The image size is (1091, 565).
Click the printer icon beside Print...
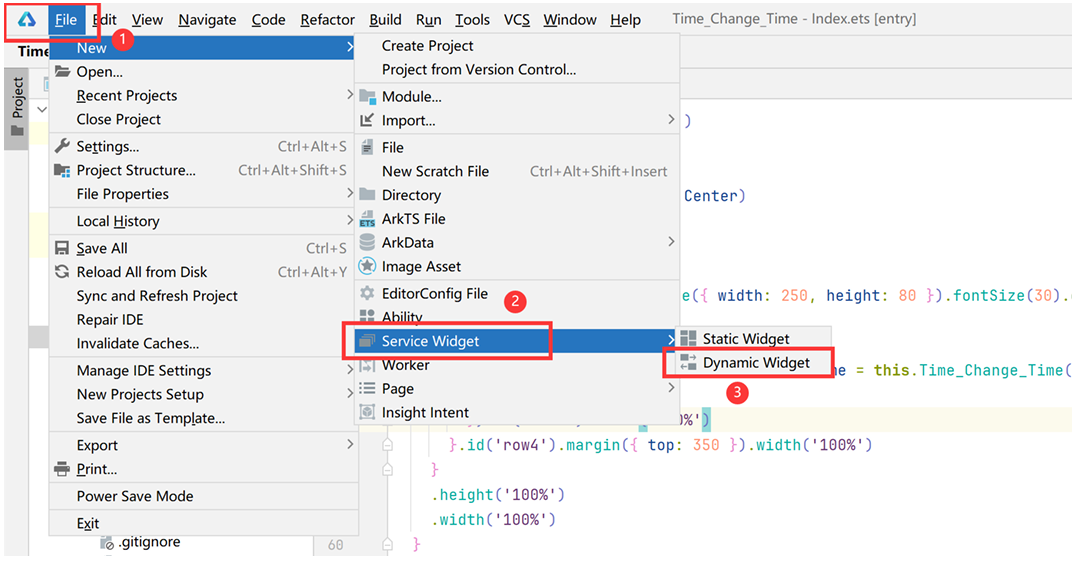(62, 469)
